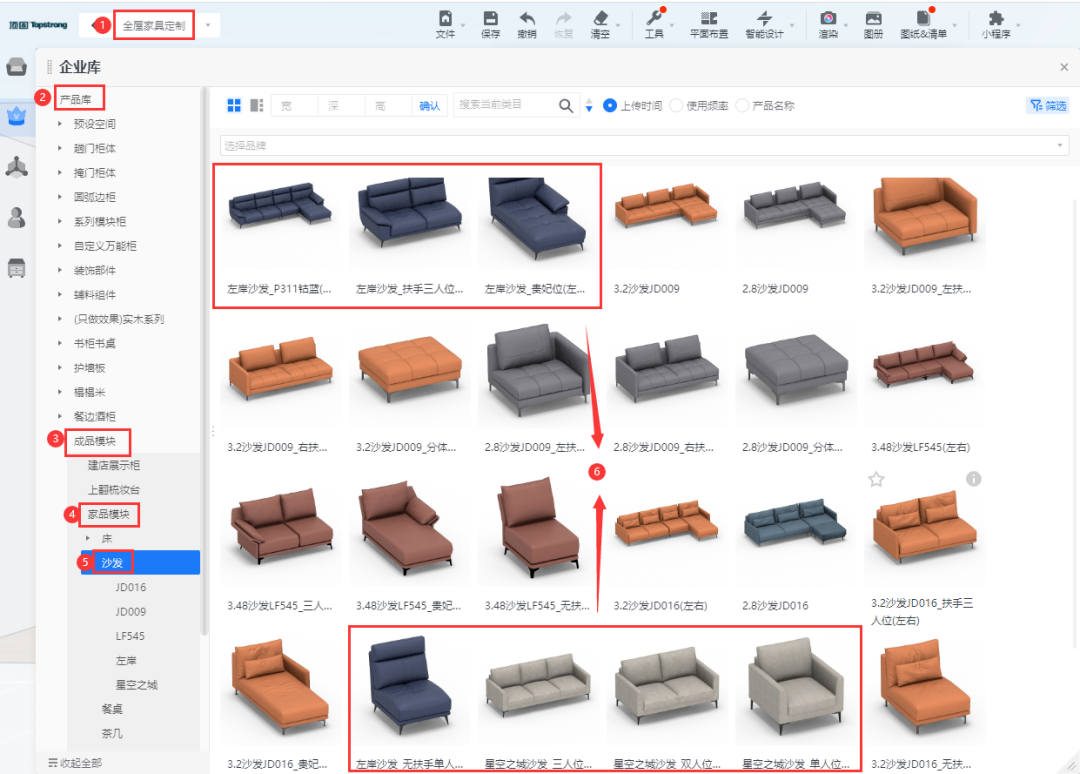Click the 智能设计 lightning icon
Screen dimensions: 1080x774
(x=764, y=19)
